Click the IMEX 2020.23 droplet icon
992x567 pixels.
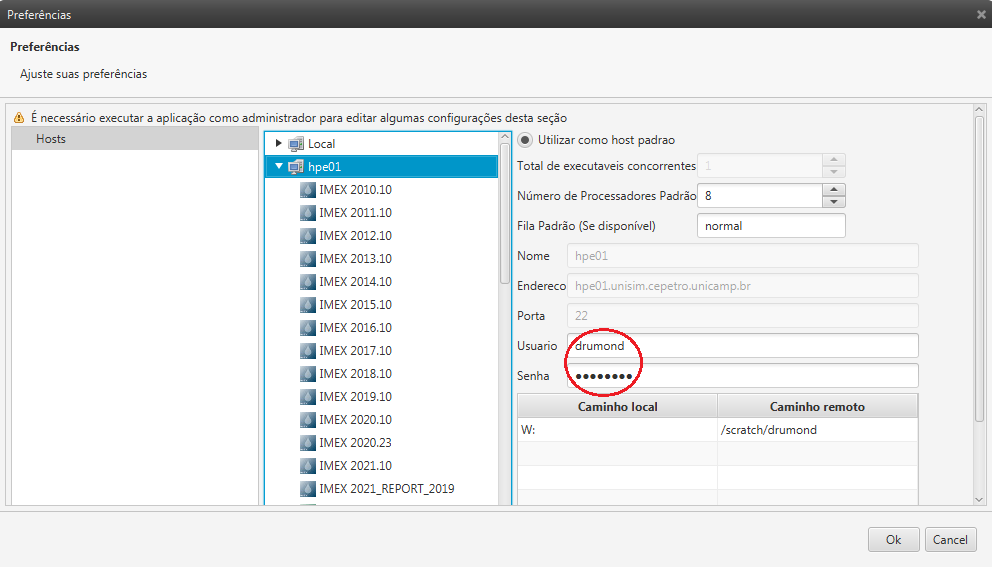tap(307, 443)
